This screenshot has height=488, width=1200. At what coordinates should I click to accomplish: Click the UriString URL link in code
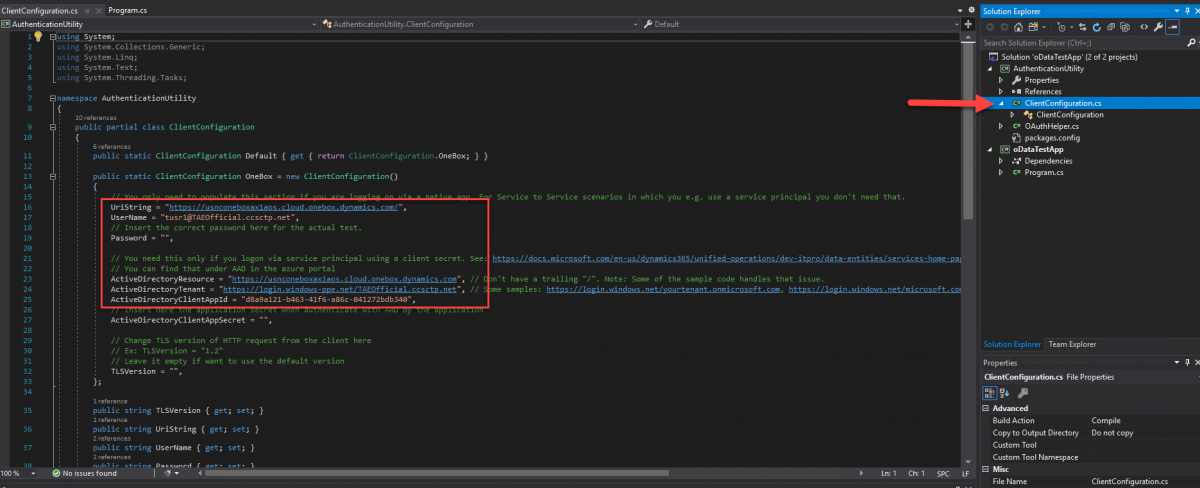pos(284,206)
